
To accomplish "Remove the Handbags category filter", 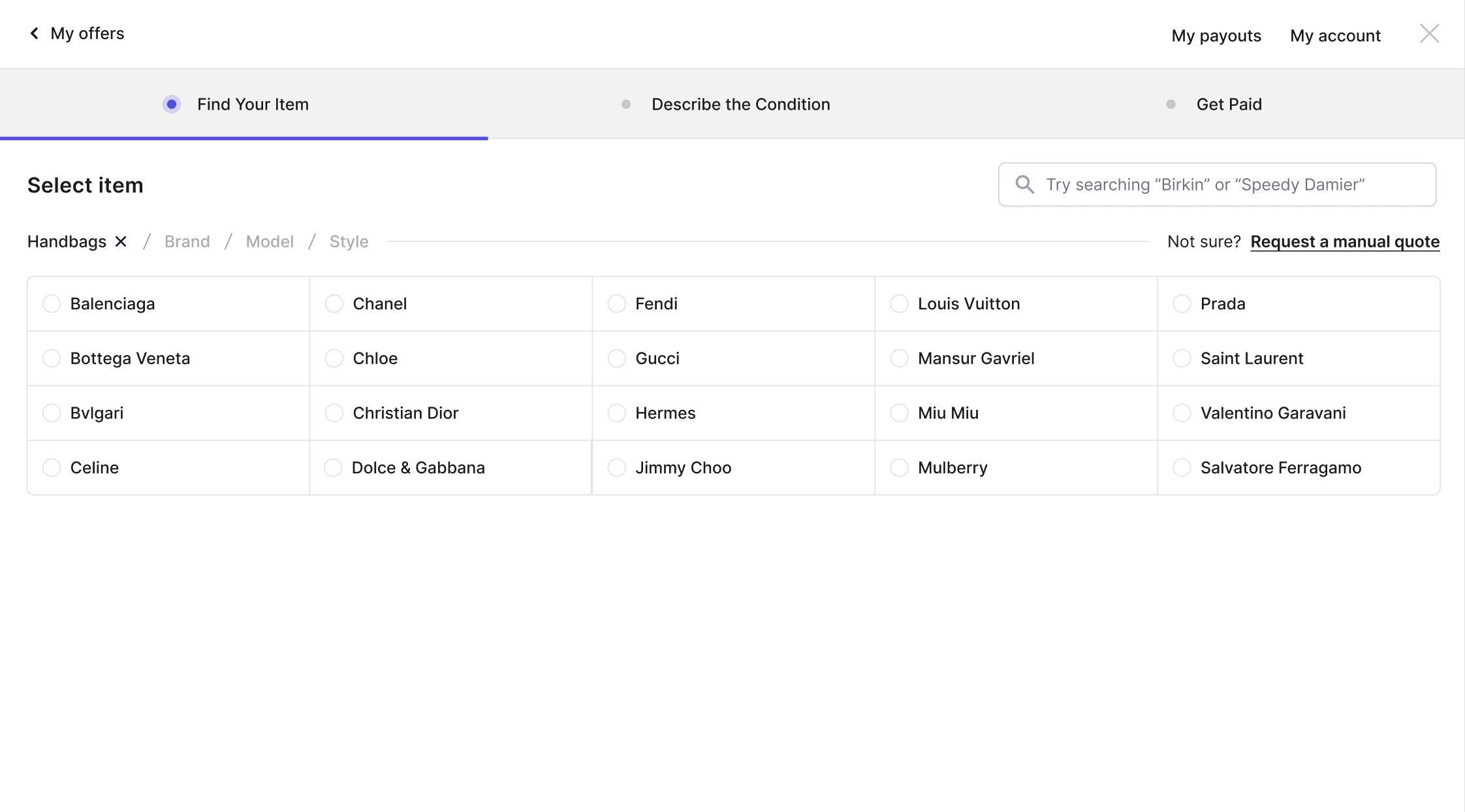I will click(x=121, y=242).
